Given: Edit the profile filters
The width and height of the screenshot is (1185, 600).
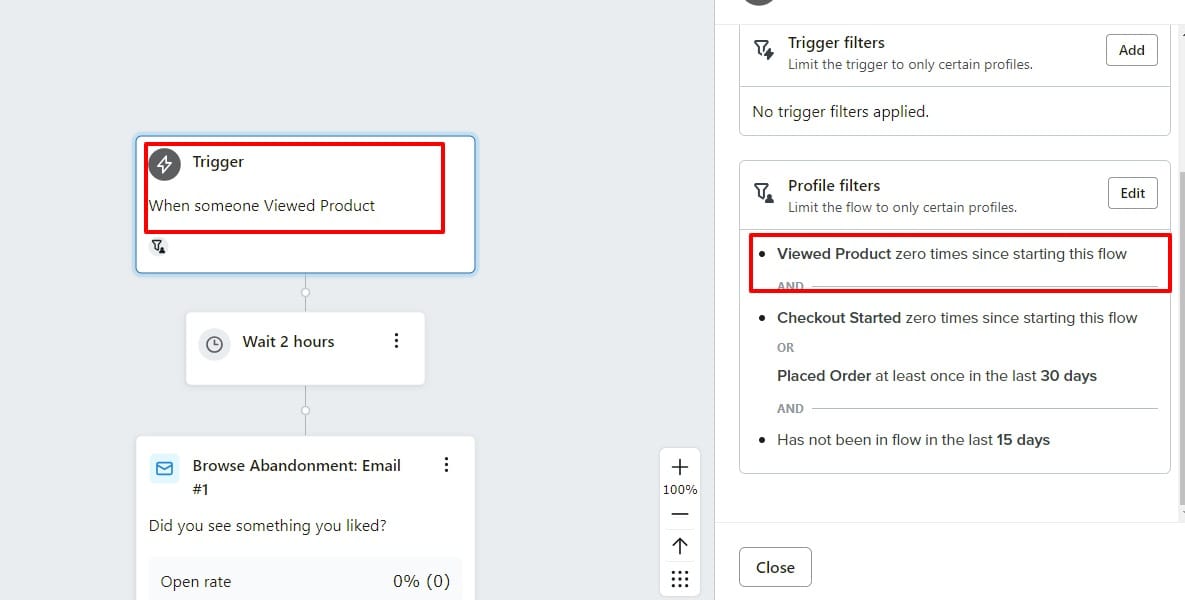Looking at the screenshot, I should coord(1132,193).
